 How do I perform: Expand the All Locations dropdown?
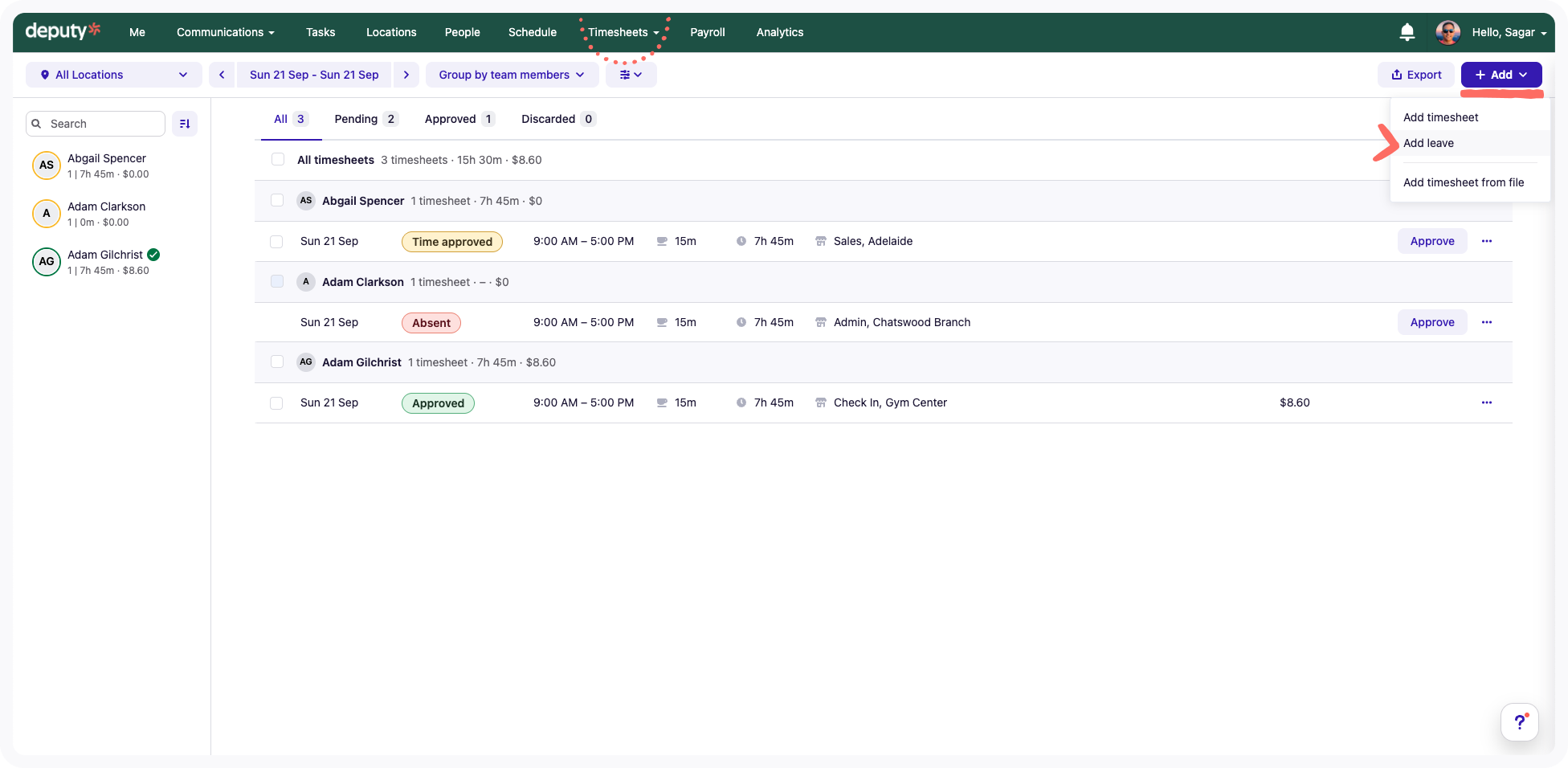click(113, 75)
